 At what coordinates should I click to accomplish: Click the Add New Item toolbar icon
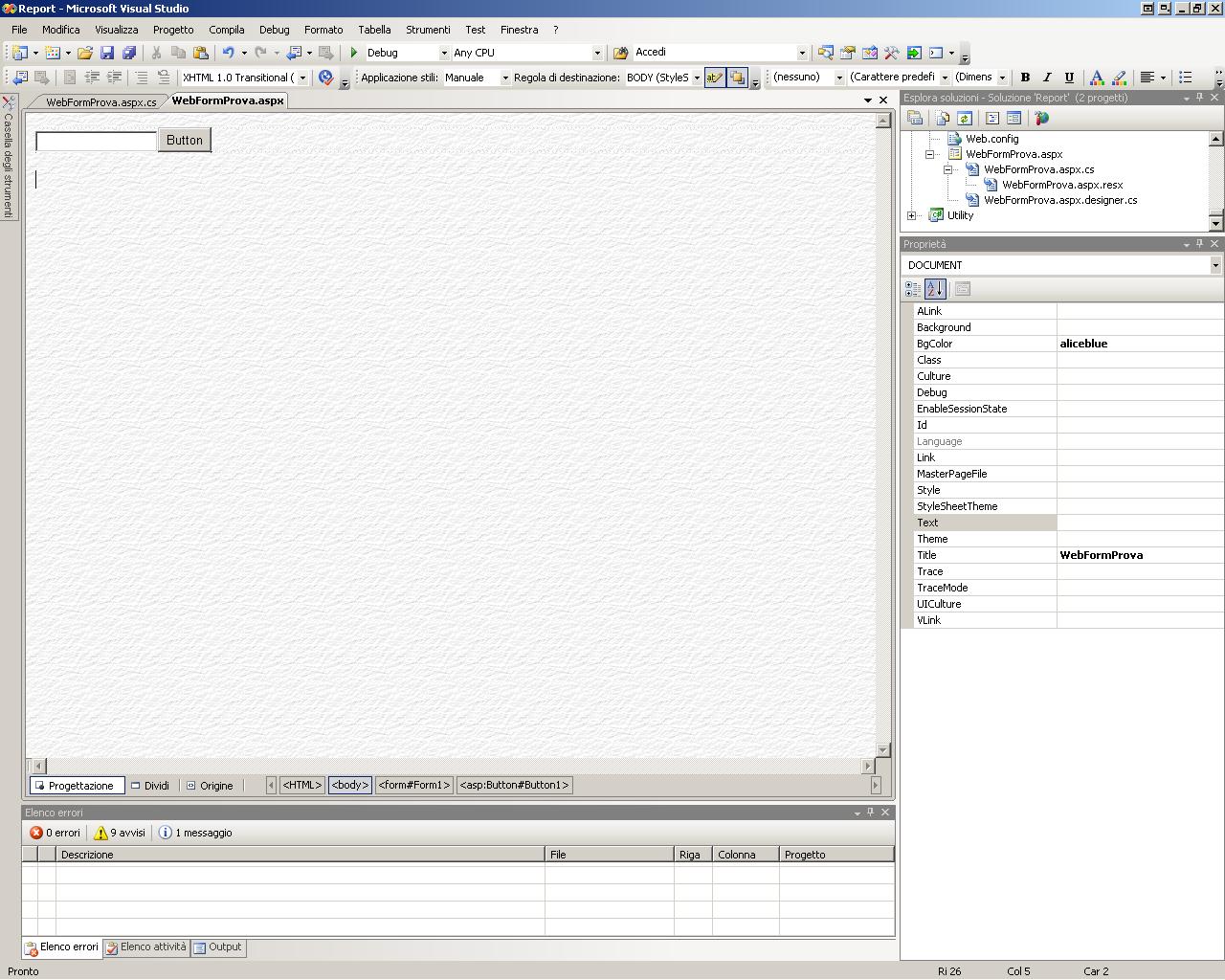pos(53,53)
